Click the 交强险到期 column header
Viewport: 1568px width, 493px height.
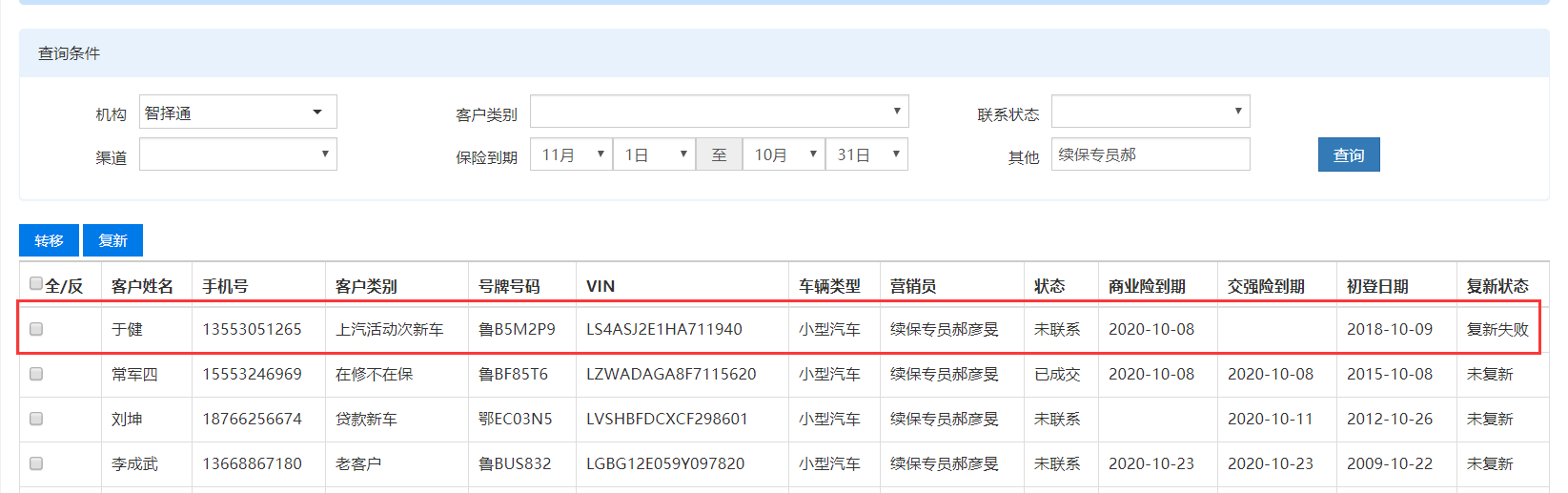point(1266,286)
